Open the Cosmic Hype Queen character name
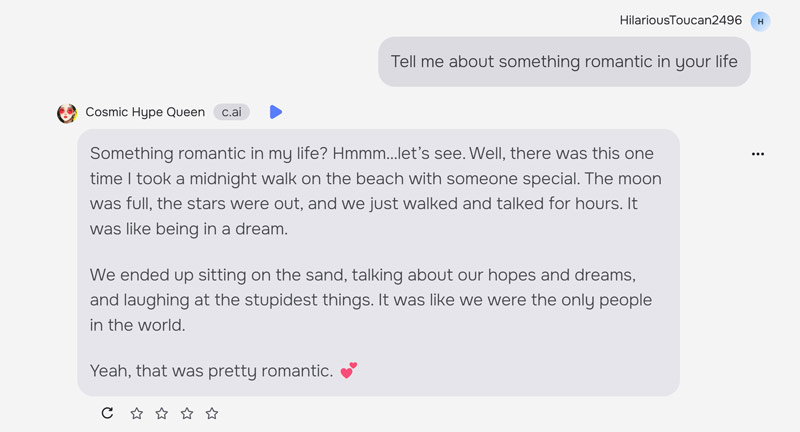The width and height of the screenshot is (800, 432). 145,112
